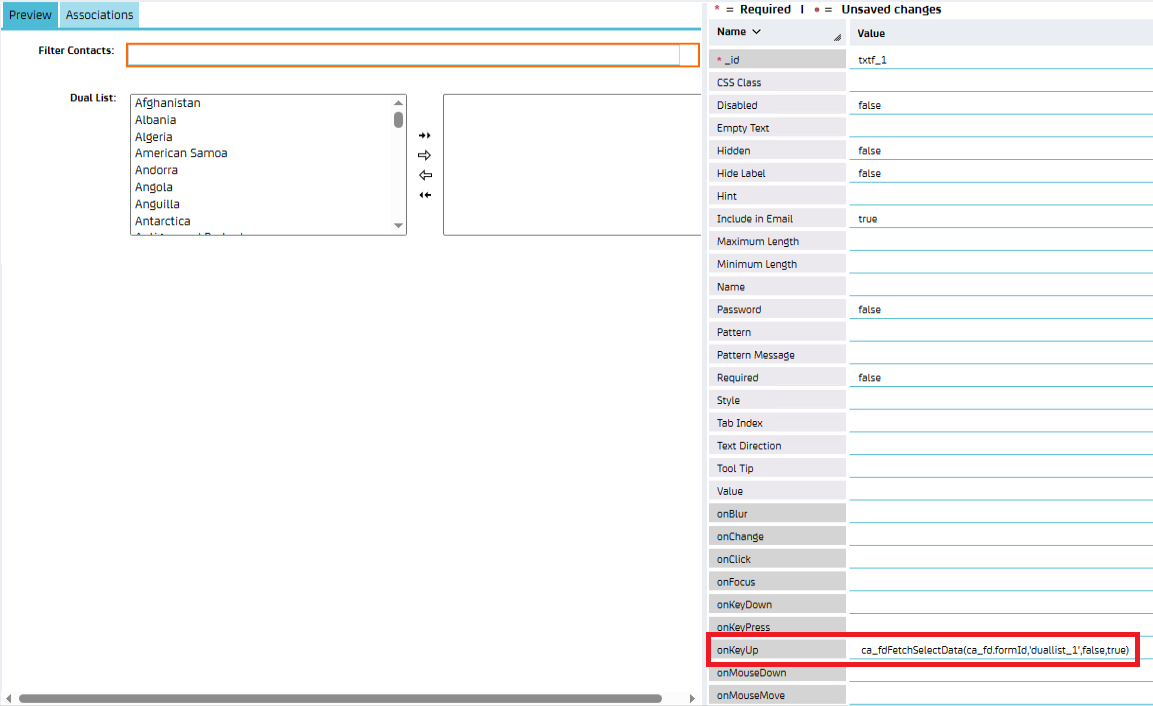The image size is (1153, 706).
Task: Click the country list scroll down arrow
Action: (x=399, y=226)
